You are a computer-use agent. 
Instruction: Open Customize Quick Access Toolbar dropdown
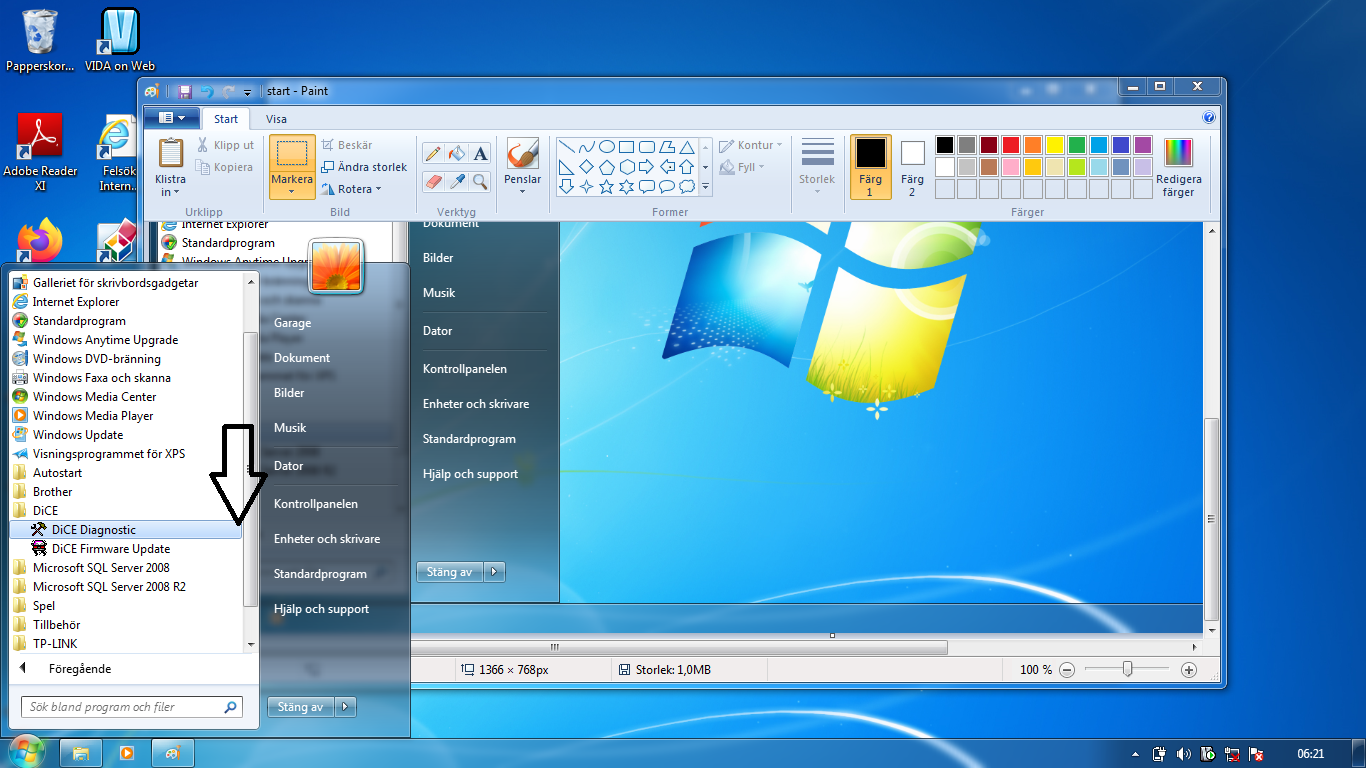[248, 92]
